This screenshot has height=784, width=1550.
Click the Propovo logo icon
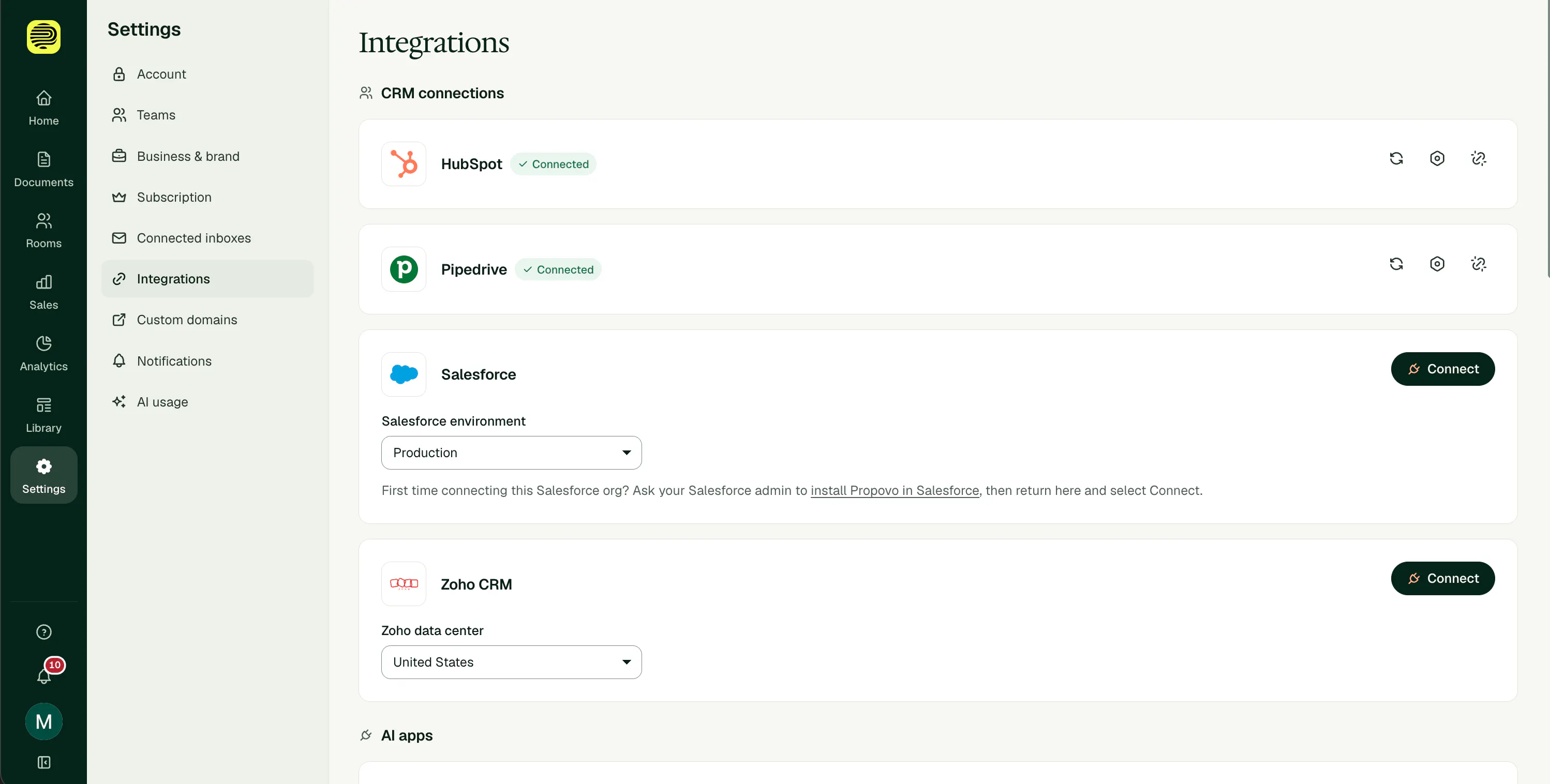pos(43,37)
